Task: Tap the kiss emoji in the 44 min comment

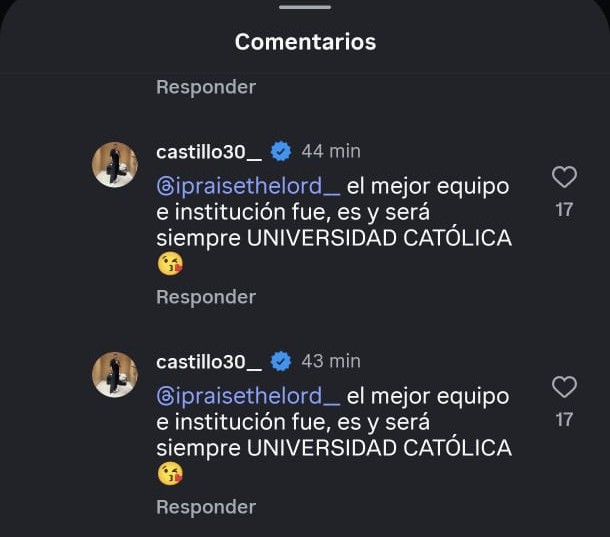Action: pyautogui.click(x=171, y=265)
